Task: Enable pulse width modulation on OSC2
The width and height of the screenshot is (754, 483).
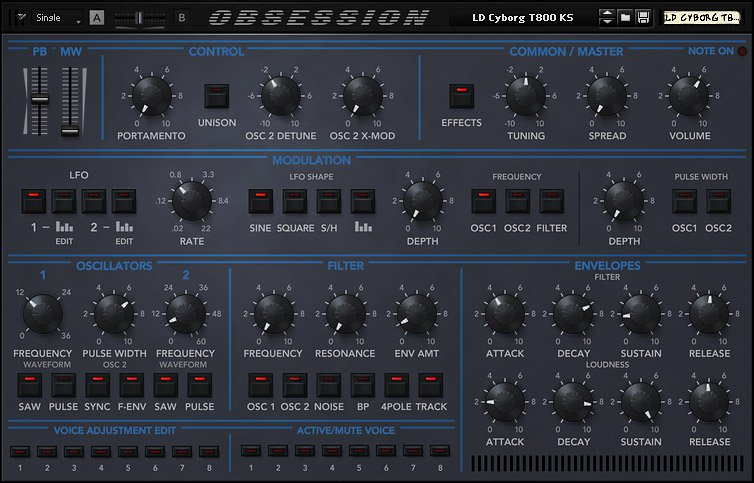Action: click(718, 201)
